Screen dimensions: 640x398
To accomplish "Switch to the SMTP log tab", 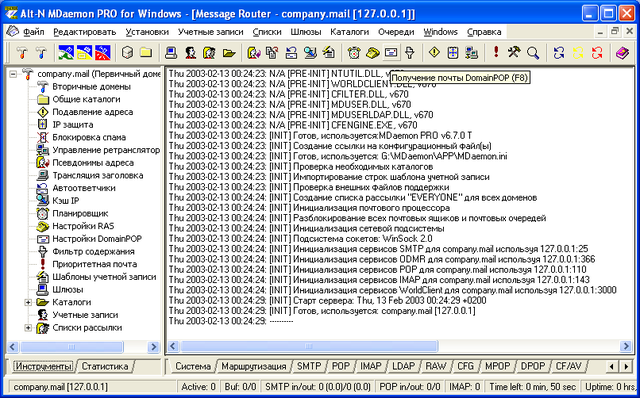I will pyautogui.click(x=309, y=366).
